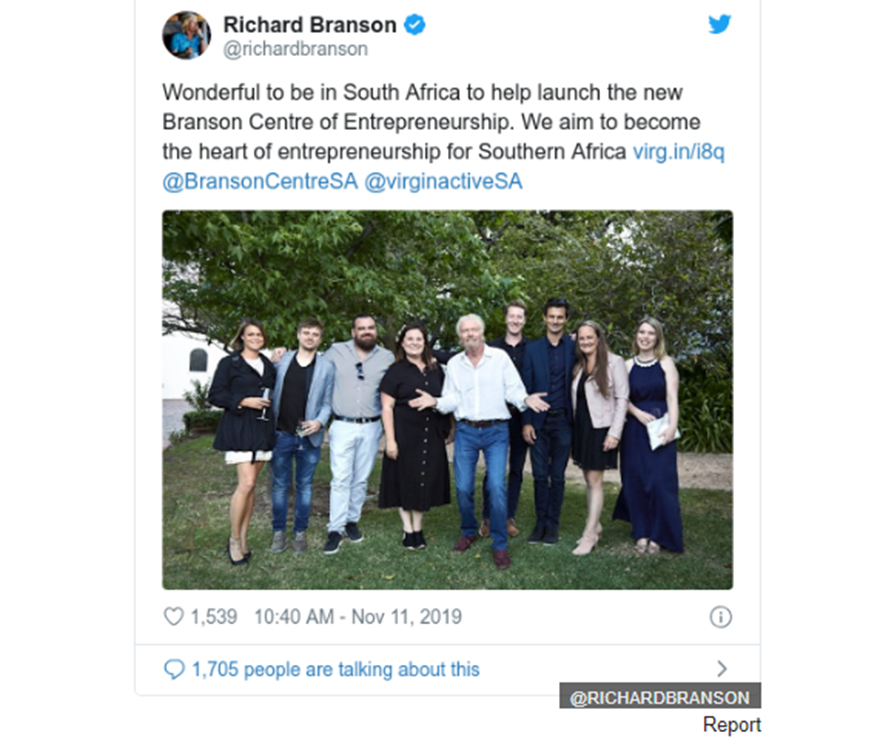Click the heart like icon
The image size is (880, 747).
(x=173, y=616)
